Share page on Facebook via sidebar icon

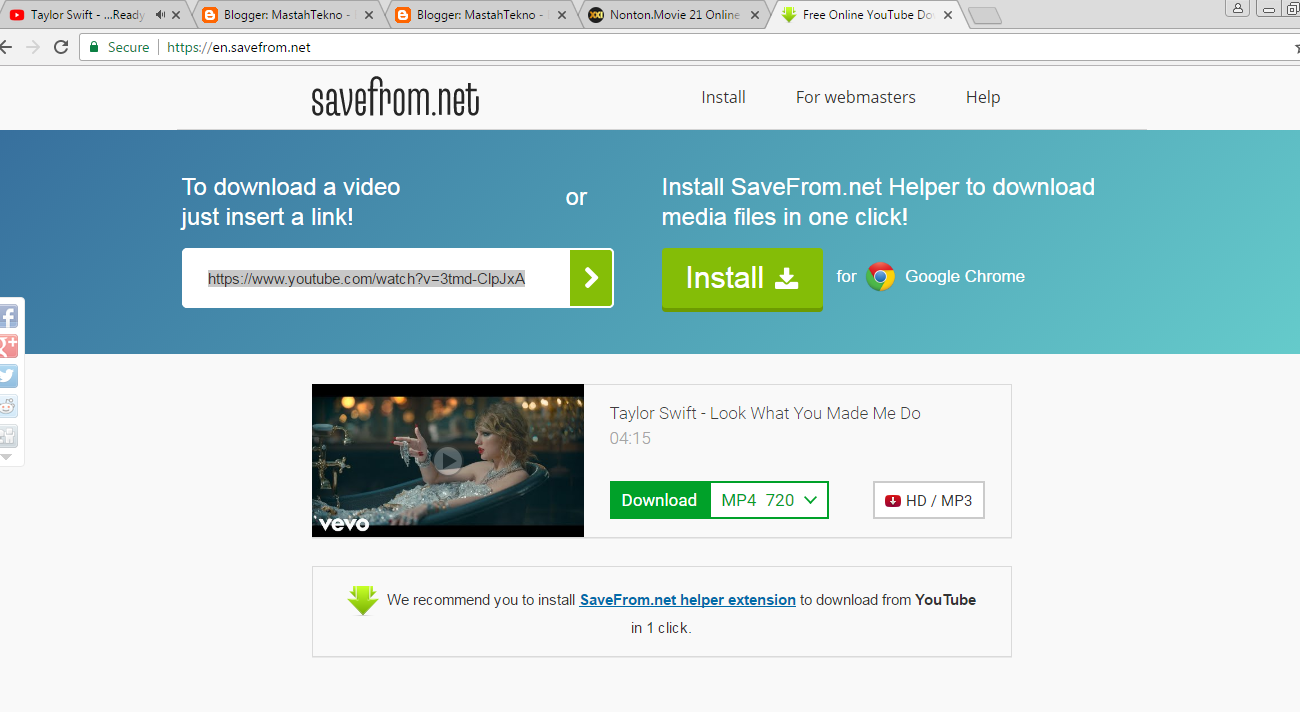(x=8, y=317)
